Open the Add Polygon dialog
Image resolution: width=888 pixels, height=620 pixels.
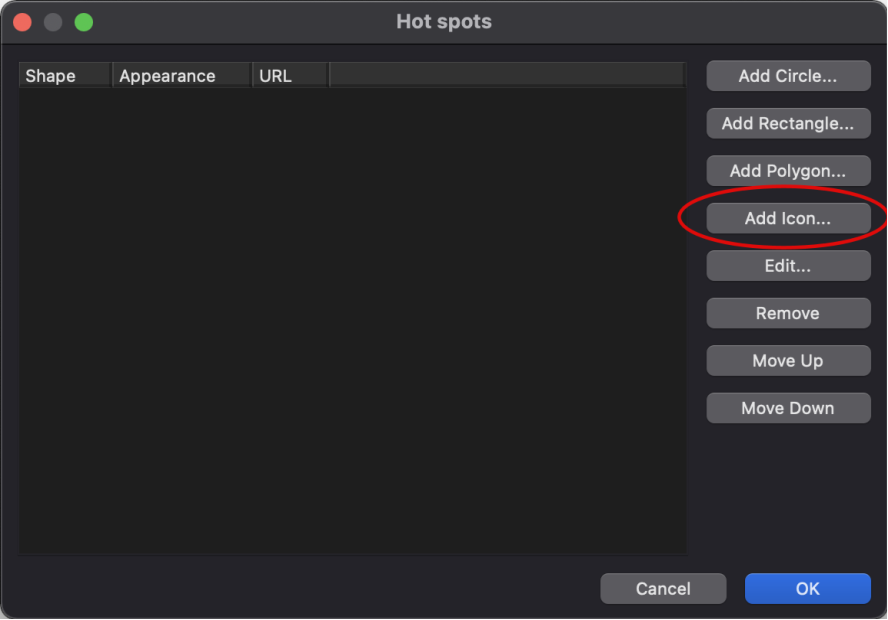pyautogui.click(x=788, y=171)
